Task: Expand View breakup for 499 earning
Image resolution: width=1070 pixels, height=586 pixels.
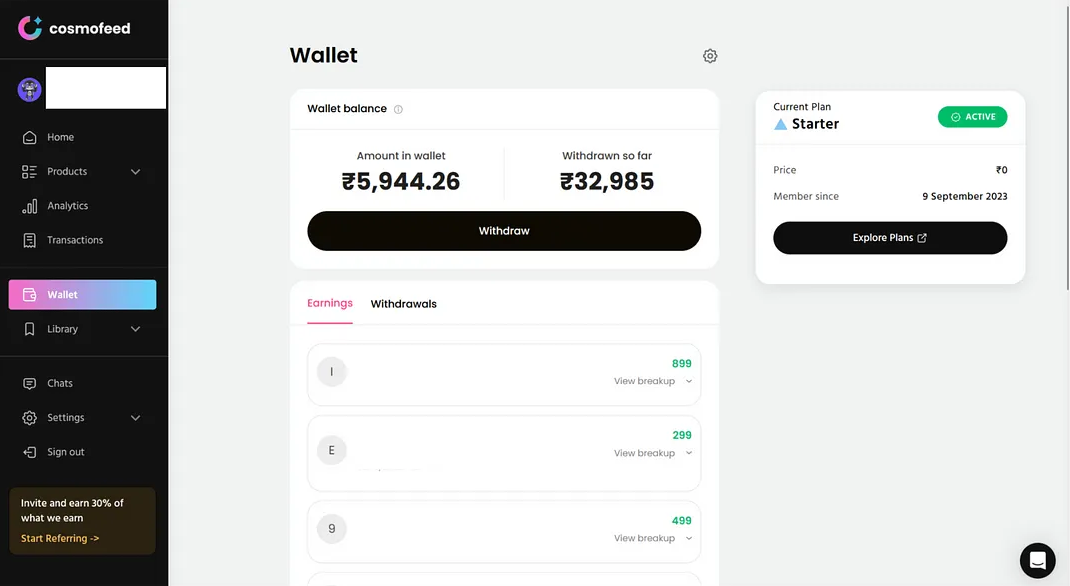Action: point(652,538)
